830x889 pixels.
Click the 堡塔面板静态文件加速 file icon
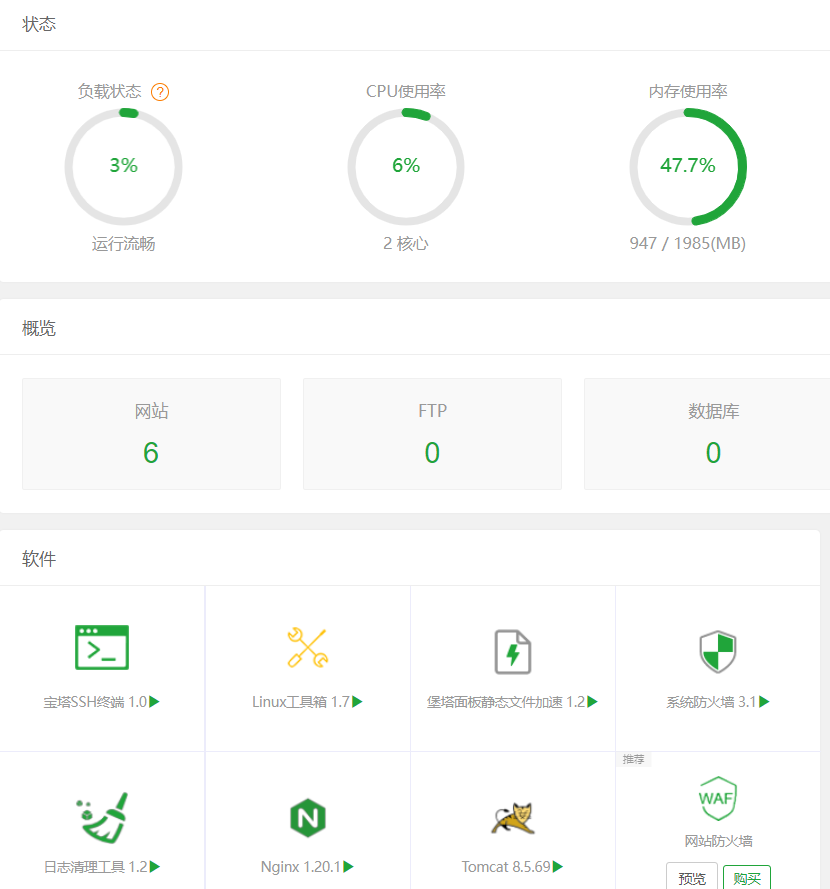tap(513, 651)
